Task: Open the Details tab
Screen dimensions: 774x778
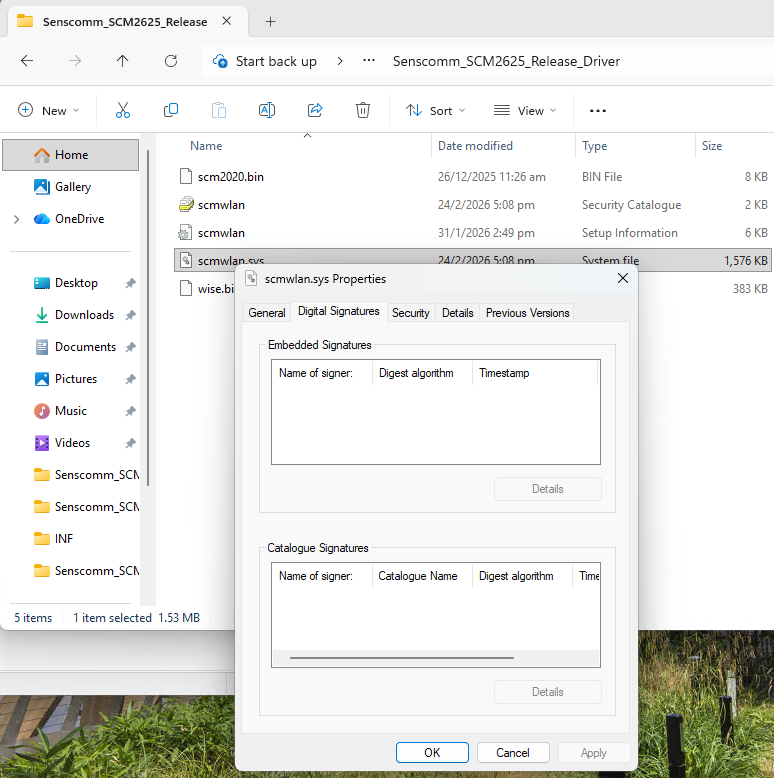Action: point(457,313)
